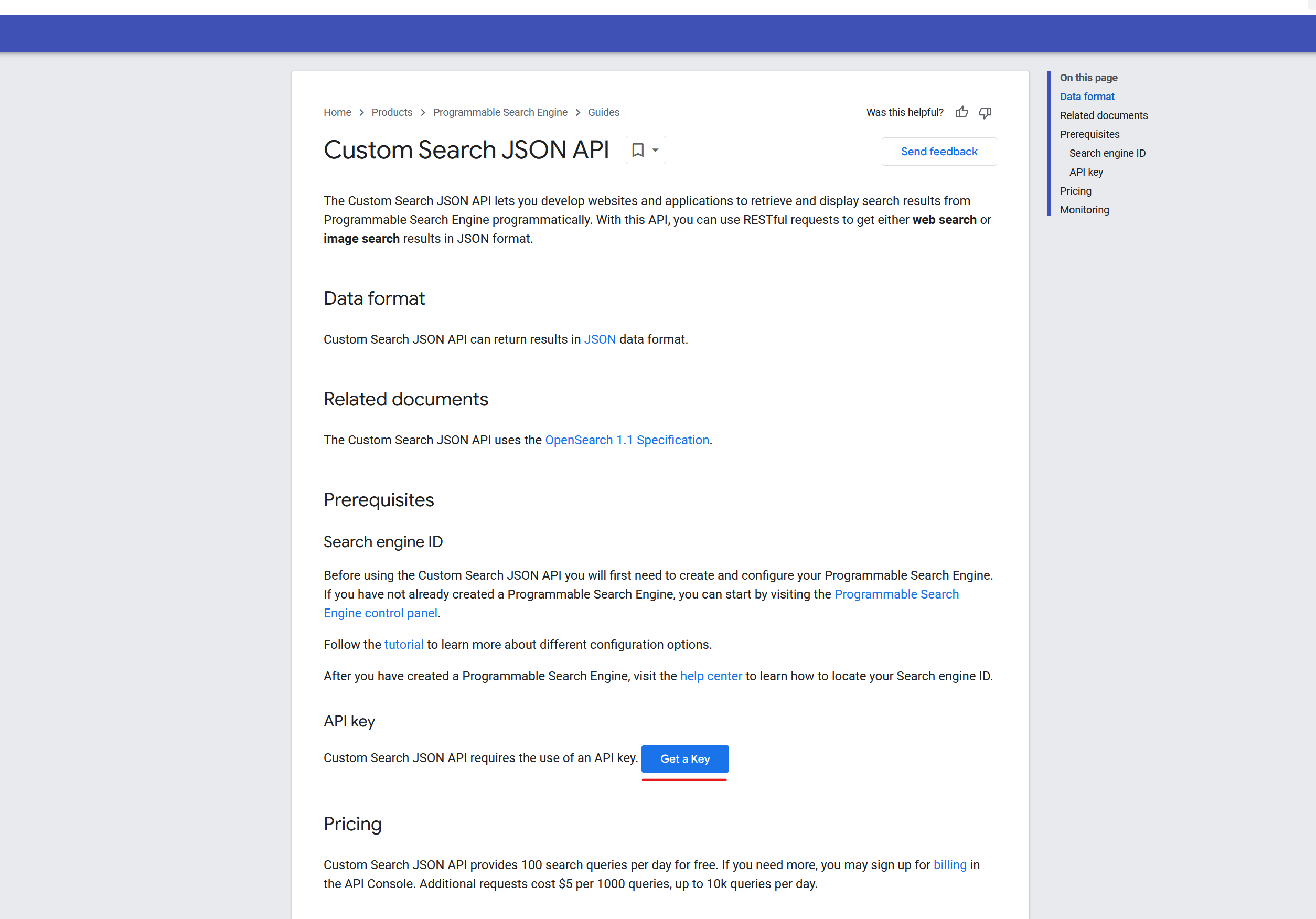Navigate to the Guides breadcrumb
Viewport: 1316px width, 919px height.
tap(604, 112)
